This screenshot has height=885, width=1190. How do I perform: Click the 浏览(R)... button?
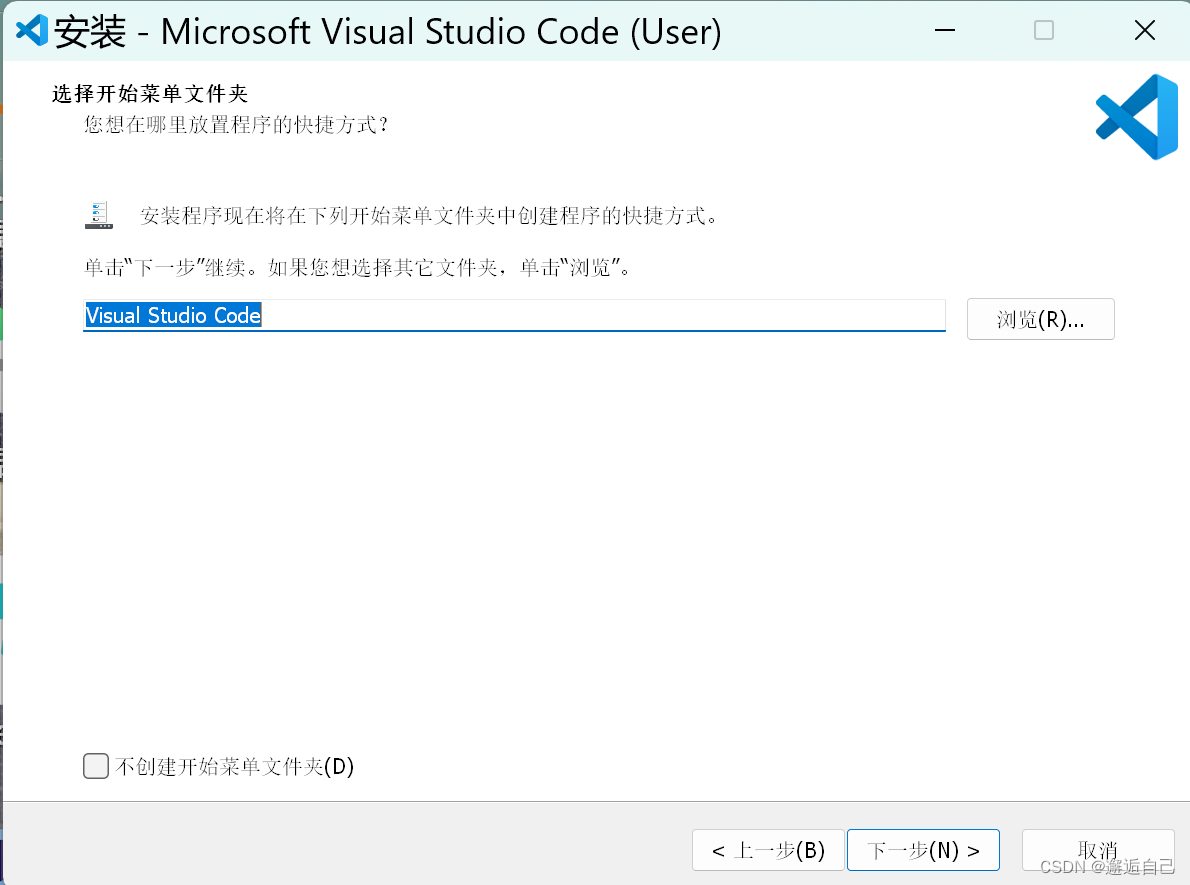coord(1040,319)
